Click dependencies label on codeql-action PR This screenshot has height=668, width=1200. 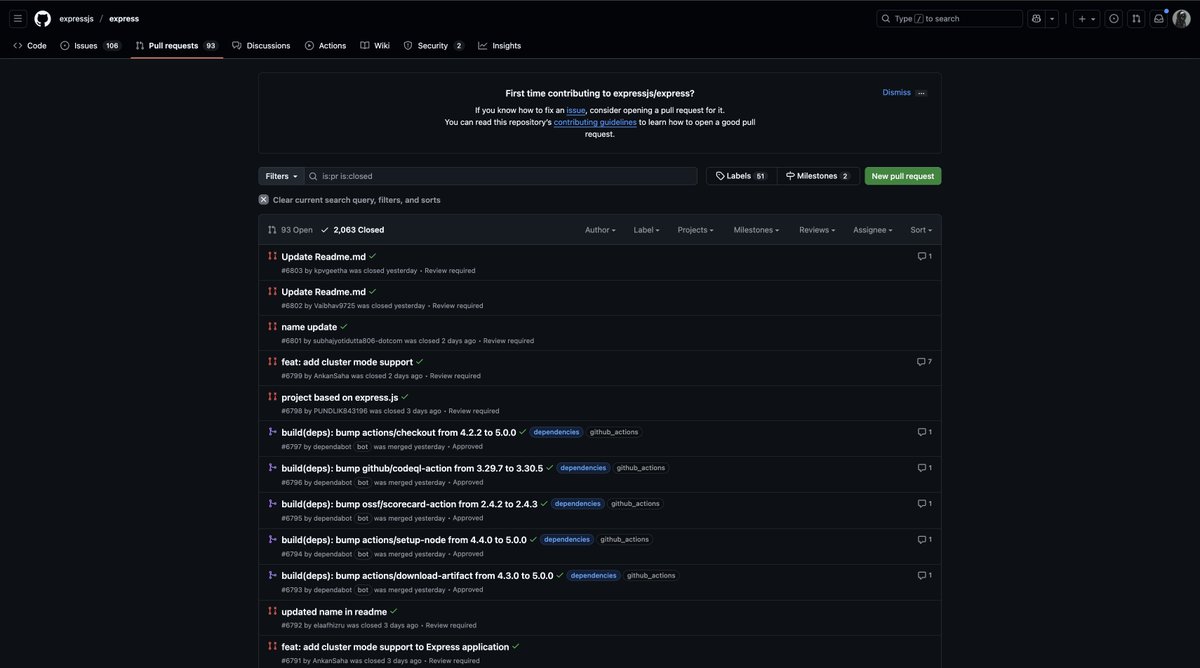point(583,468)
